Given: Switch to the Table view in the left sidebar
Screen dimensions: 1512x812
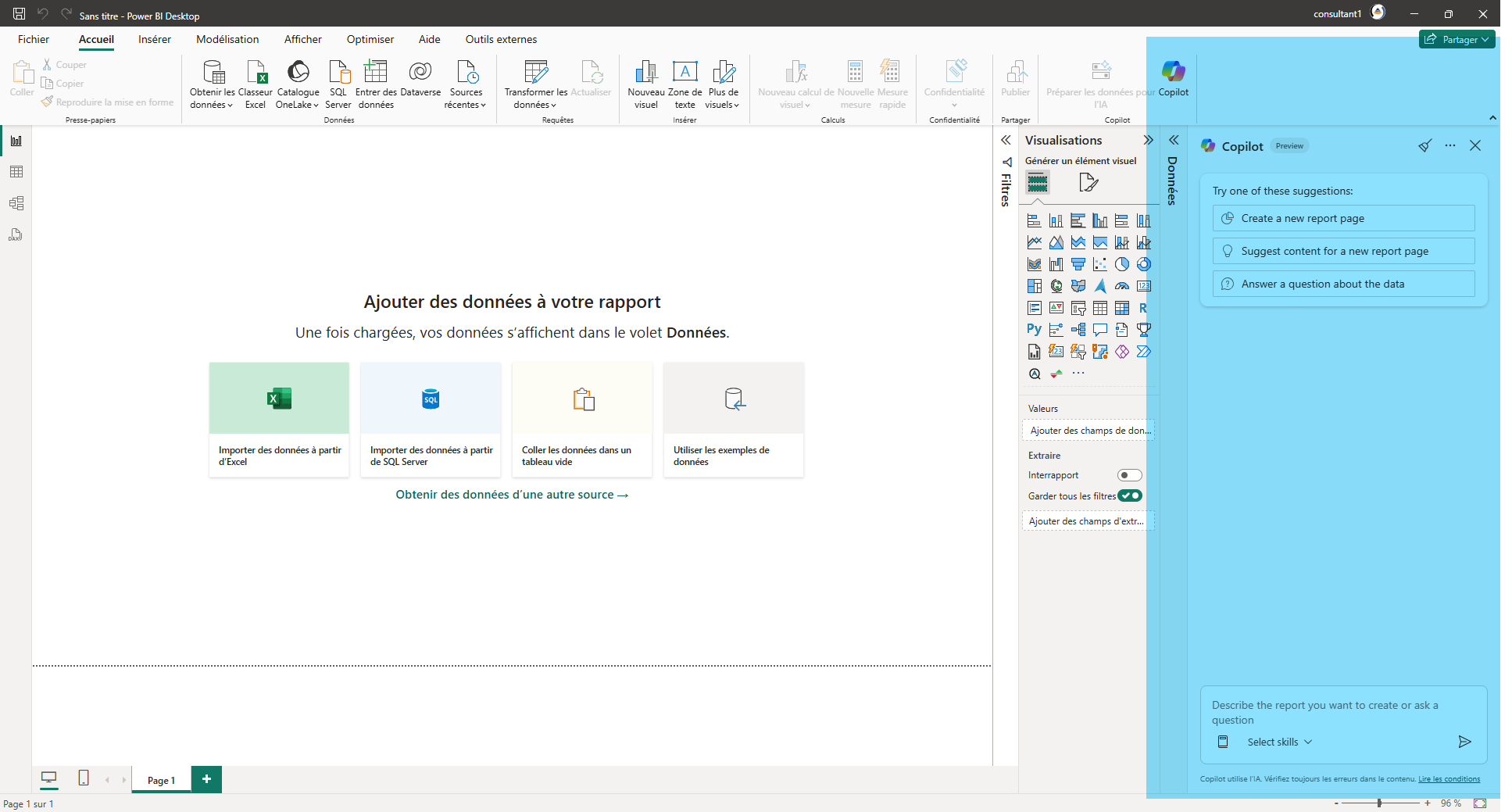Looking at the screenshot, I should 16,172.
